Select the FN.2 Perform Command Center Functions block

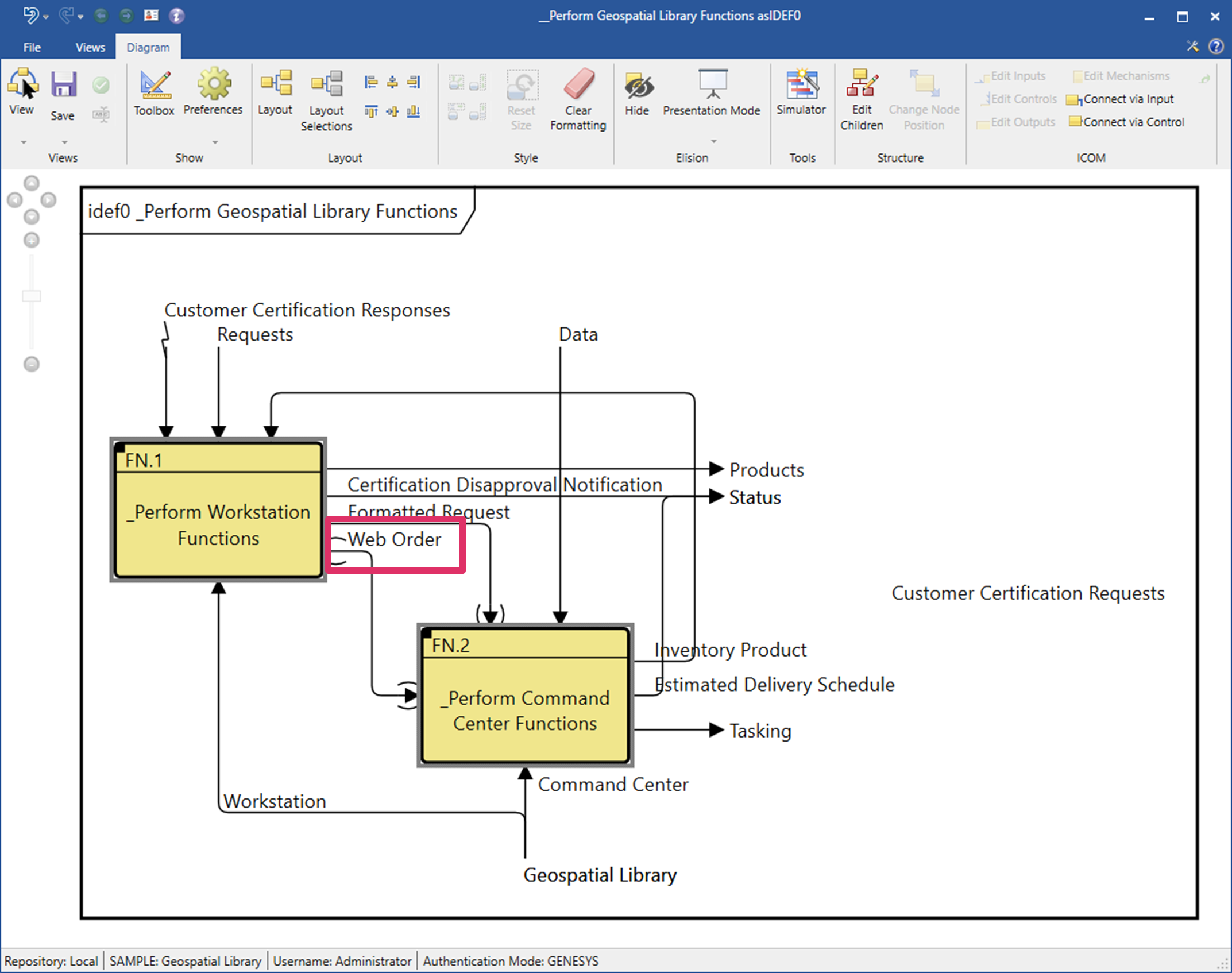(524, 698)
